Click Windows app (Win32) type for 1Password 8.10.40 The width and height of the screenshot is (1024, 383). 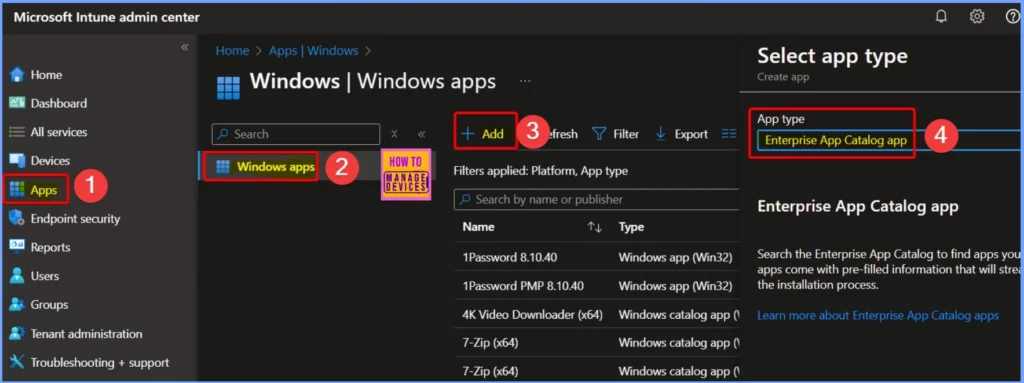675,258
